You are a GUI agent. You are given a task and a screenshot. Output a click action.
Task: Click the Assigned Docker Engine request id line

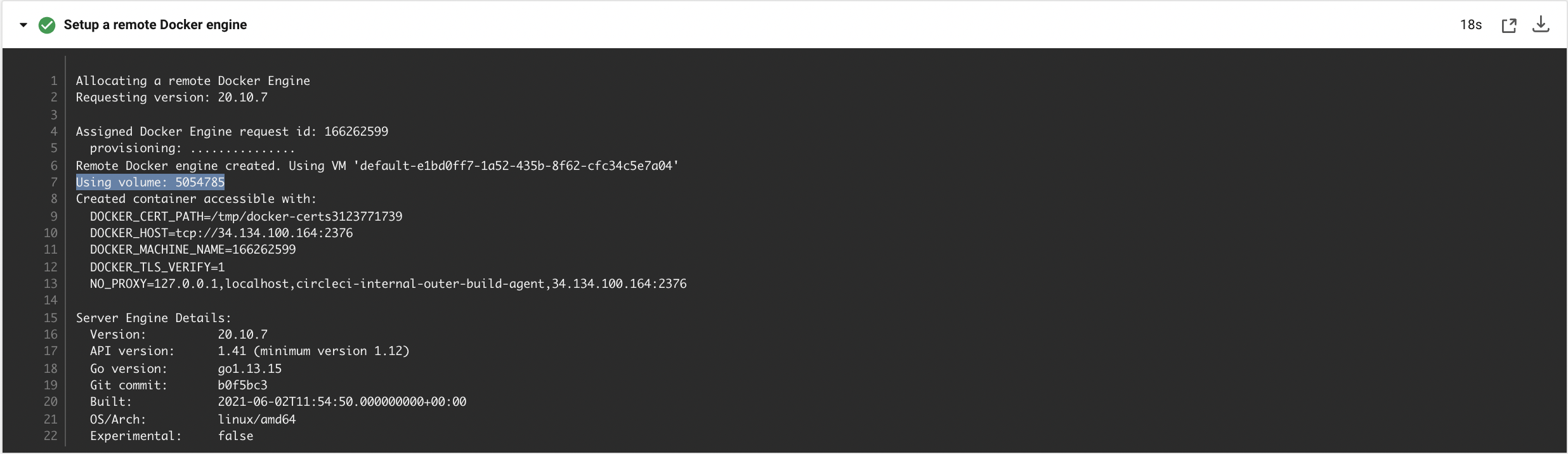click(232, 132)
